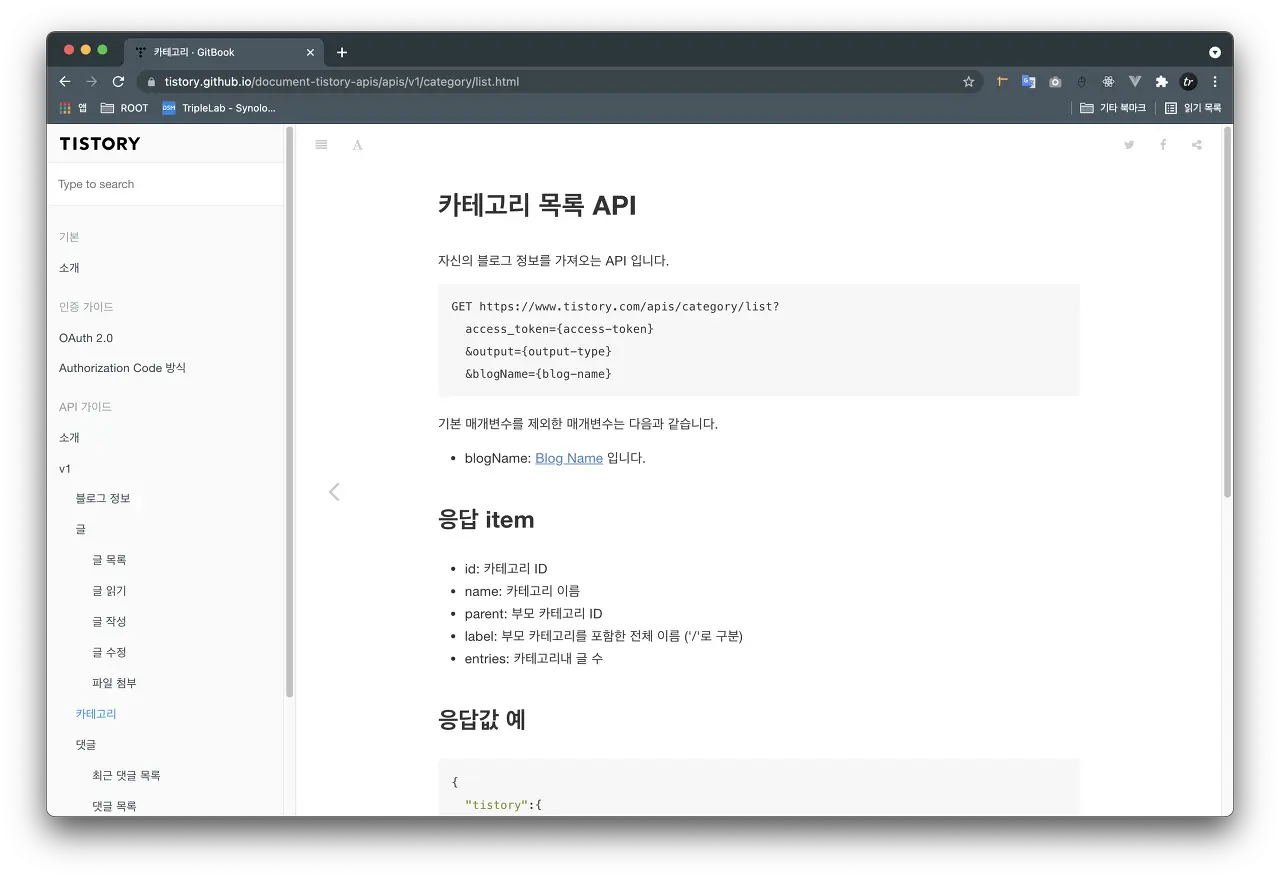Screen dimensions: 1280x878
Task: Open the 댓글 section in the sidebar
Action: tap(86, 745)
